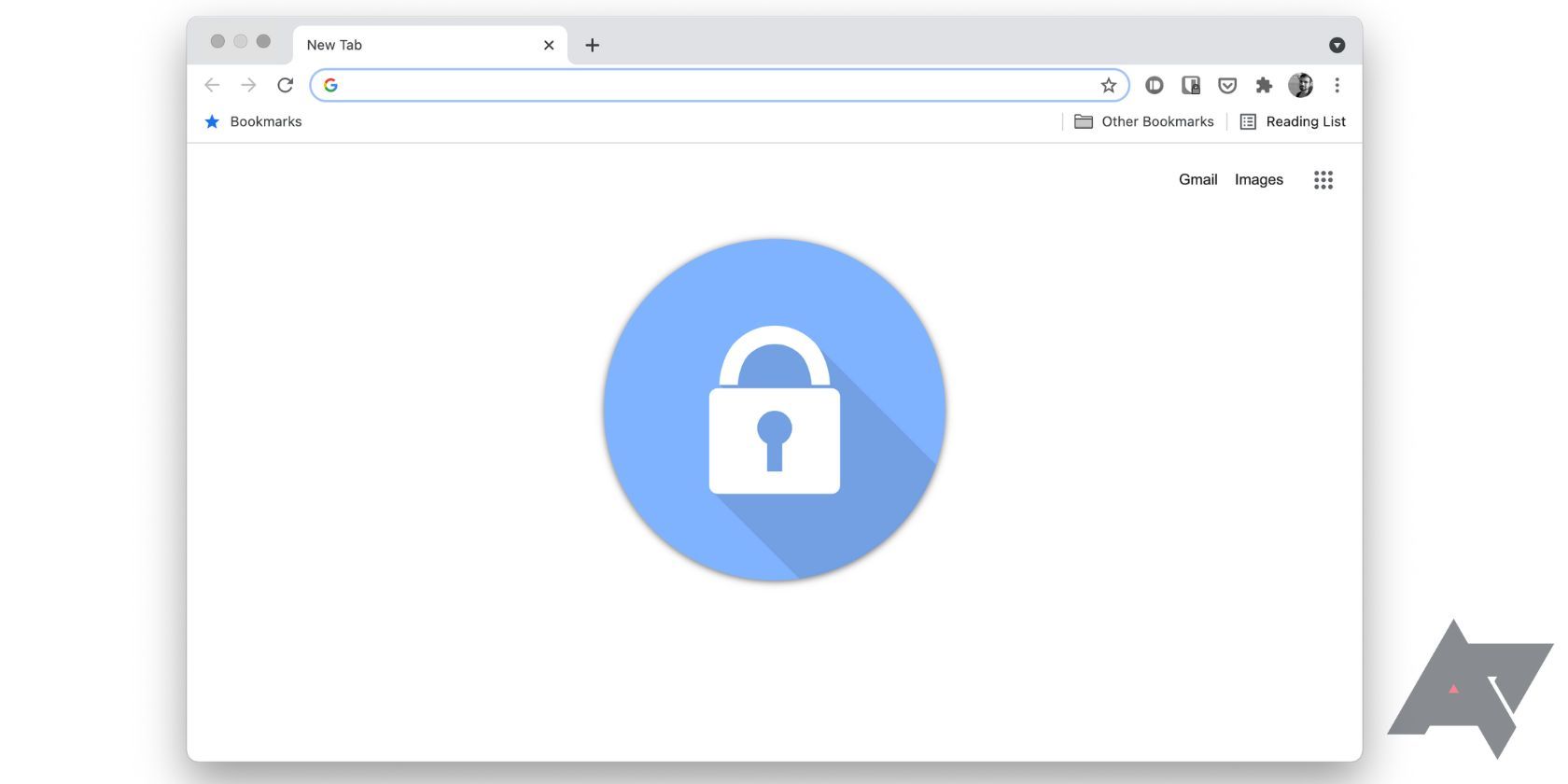Open the Chrome three-dot menu

point(1337,85)
